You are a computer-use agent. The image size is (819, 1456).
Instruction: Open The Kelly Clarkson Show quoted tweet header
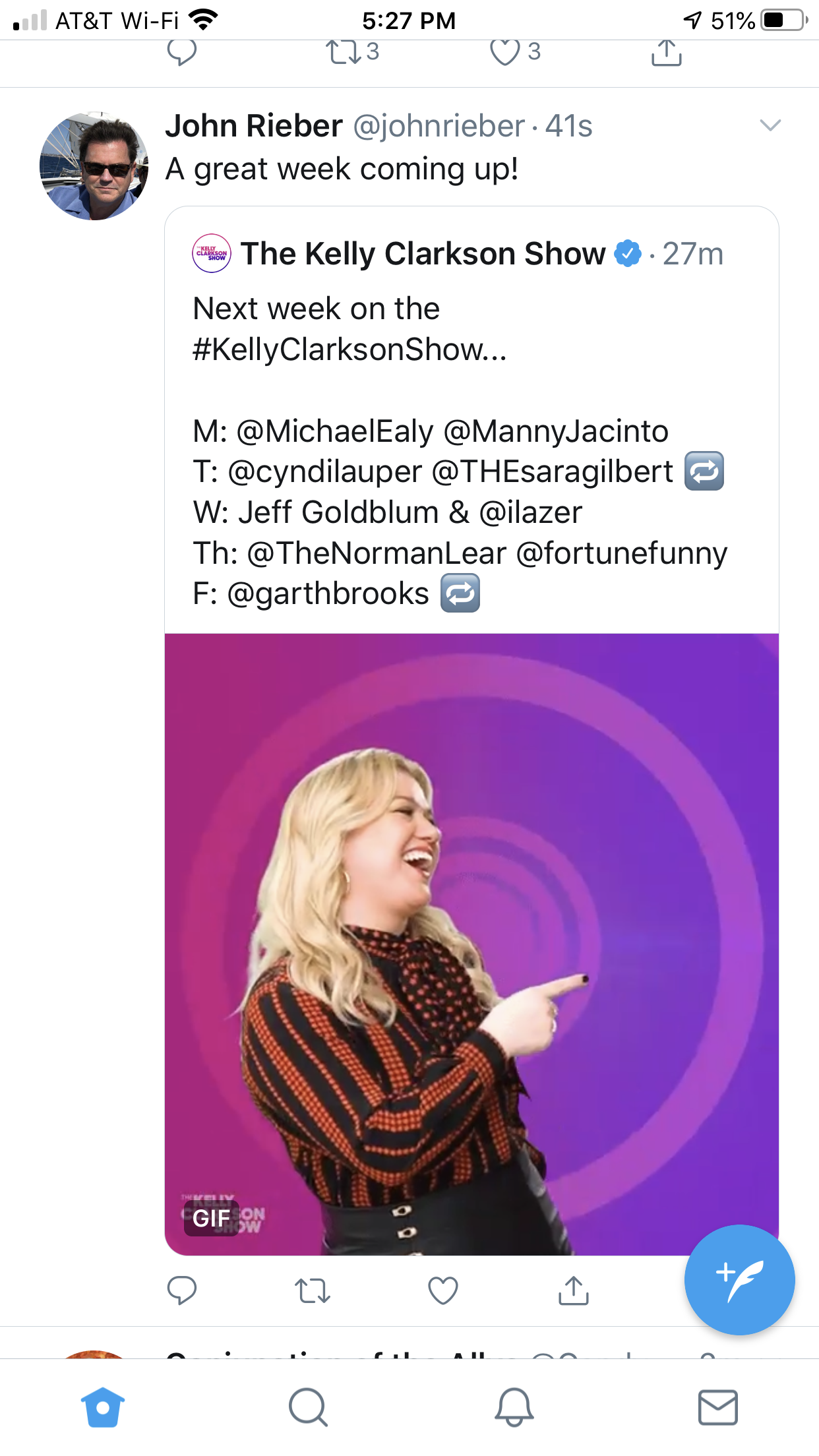coord(422,254)
